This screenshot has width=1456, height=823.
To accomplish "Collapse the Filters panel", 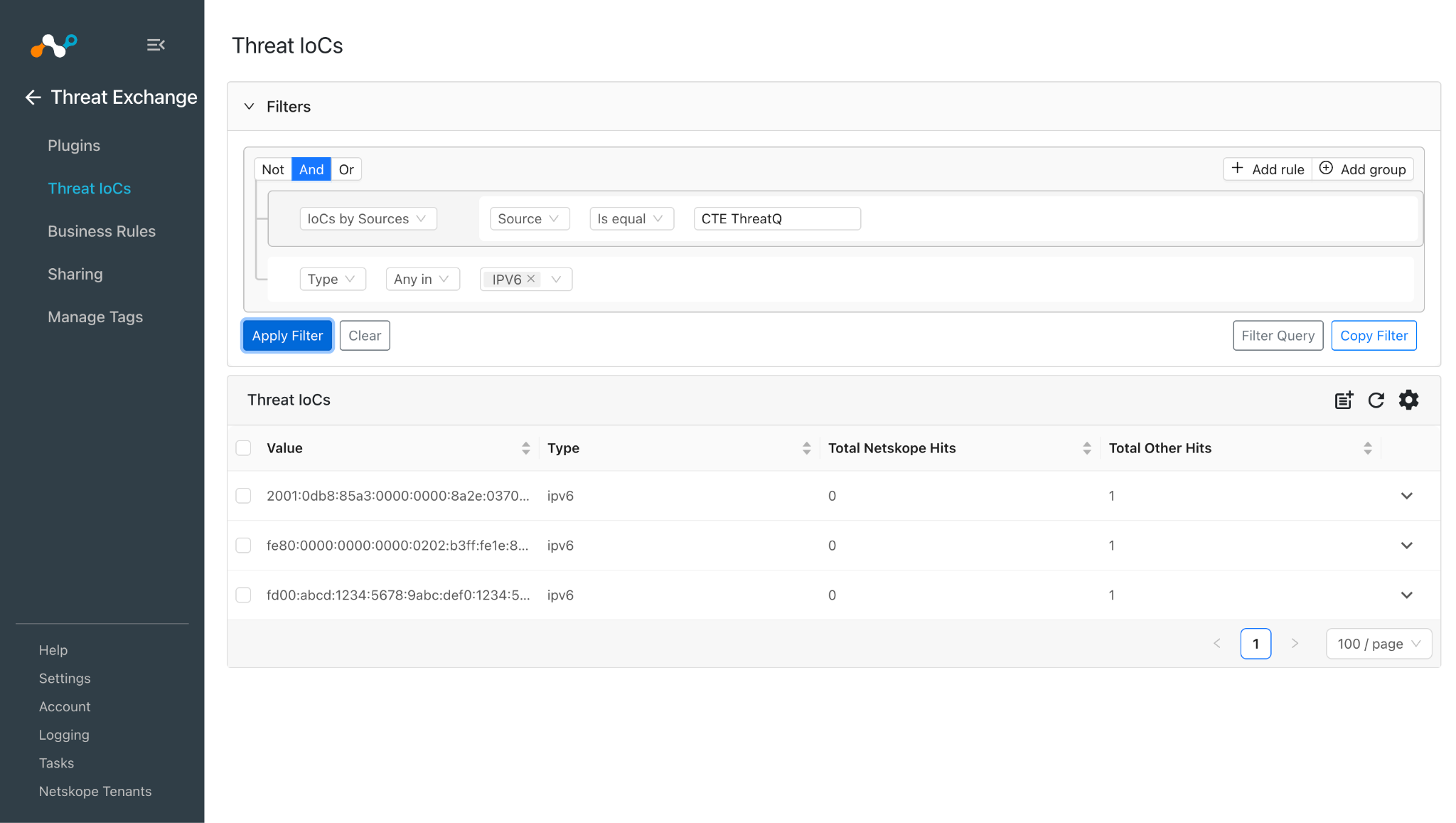I will [249, 107].
